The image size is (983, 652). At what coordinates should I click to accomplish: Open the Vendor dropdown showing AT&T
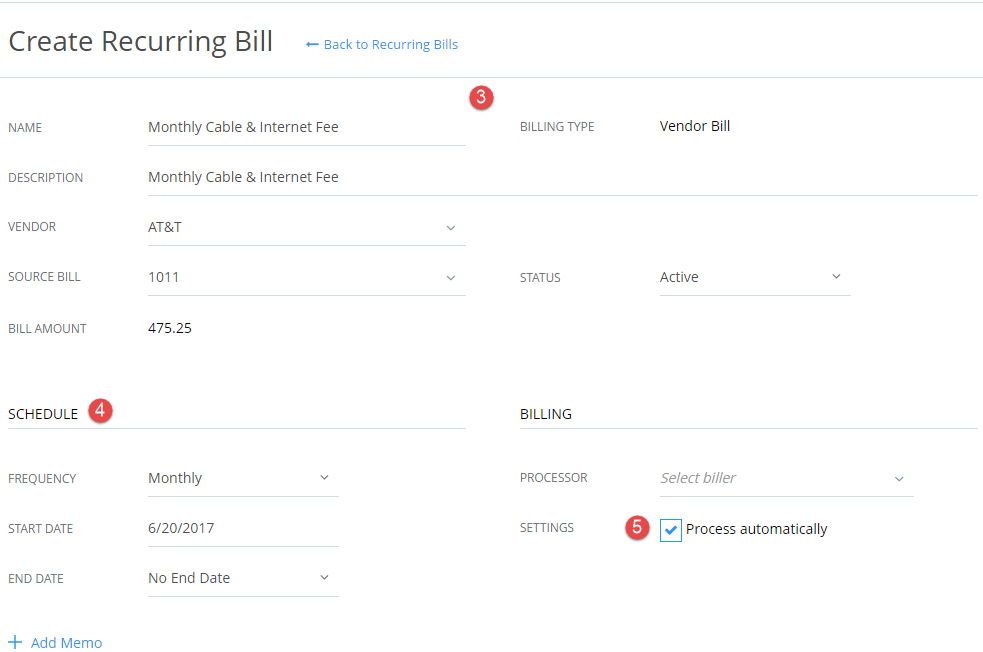click(307, 228)
